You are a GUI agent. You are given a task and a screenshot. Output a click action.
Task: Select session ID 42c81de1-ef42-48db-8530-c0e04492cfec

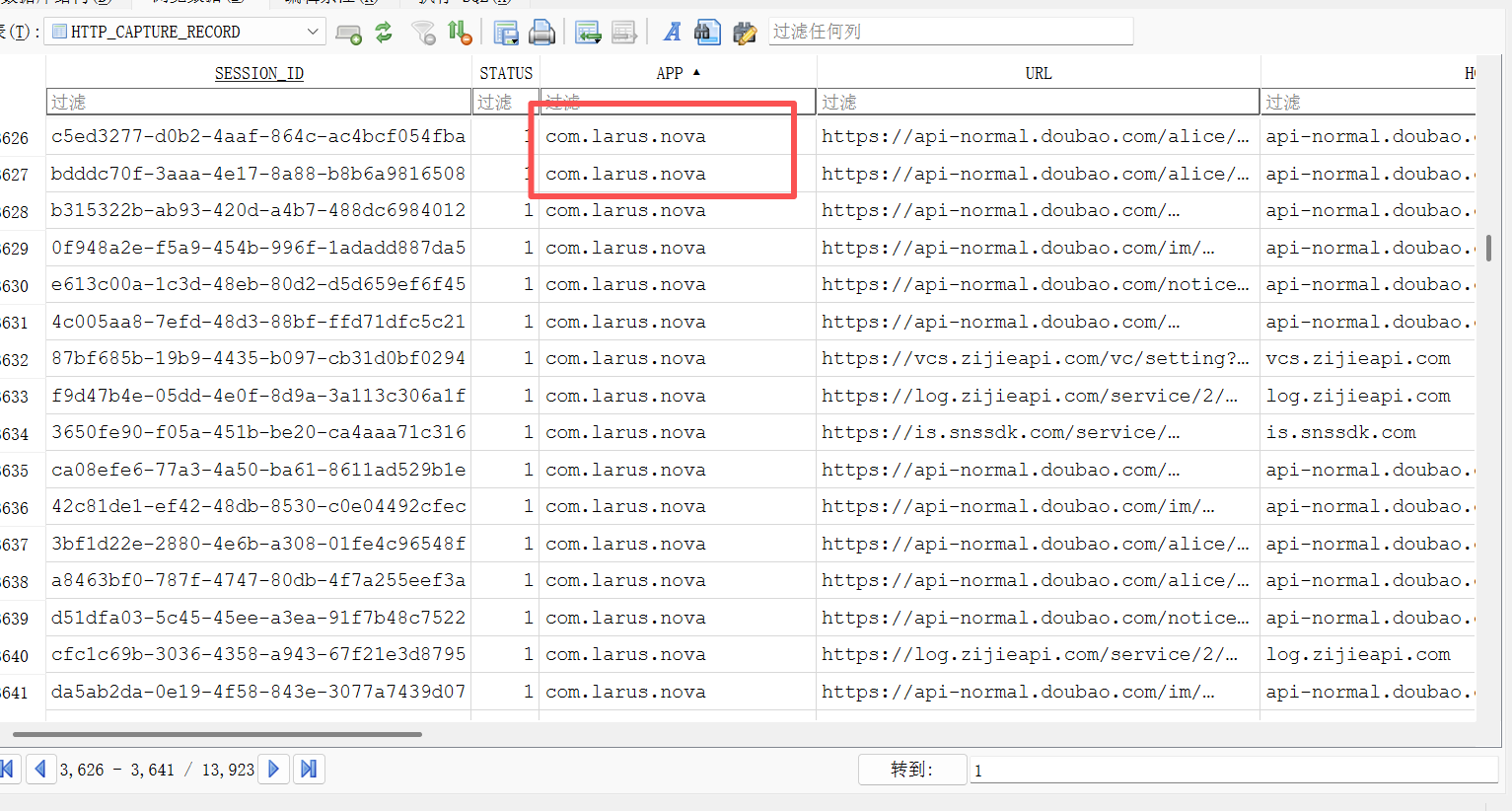click(258, 506)
